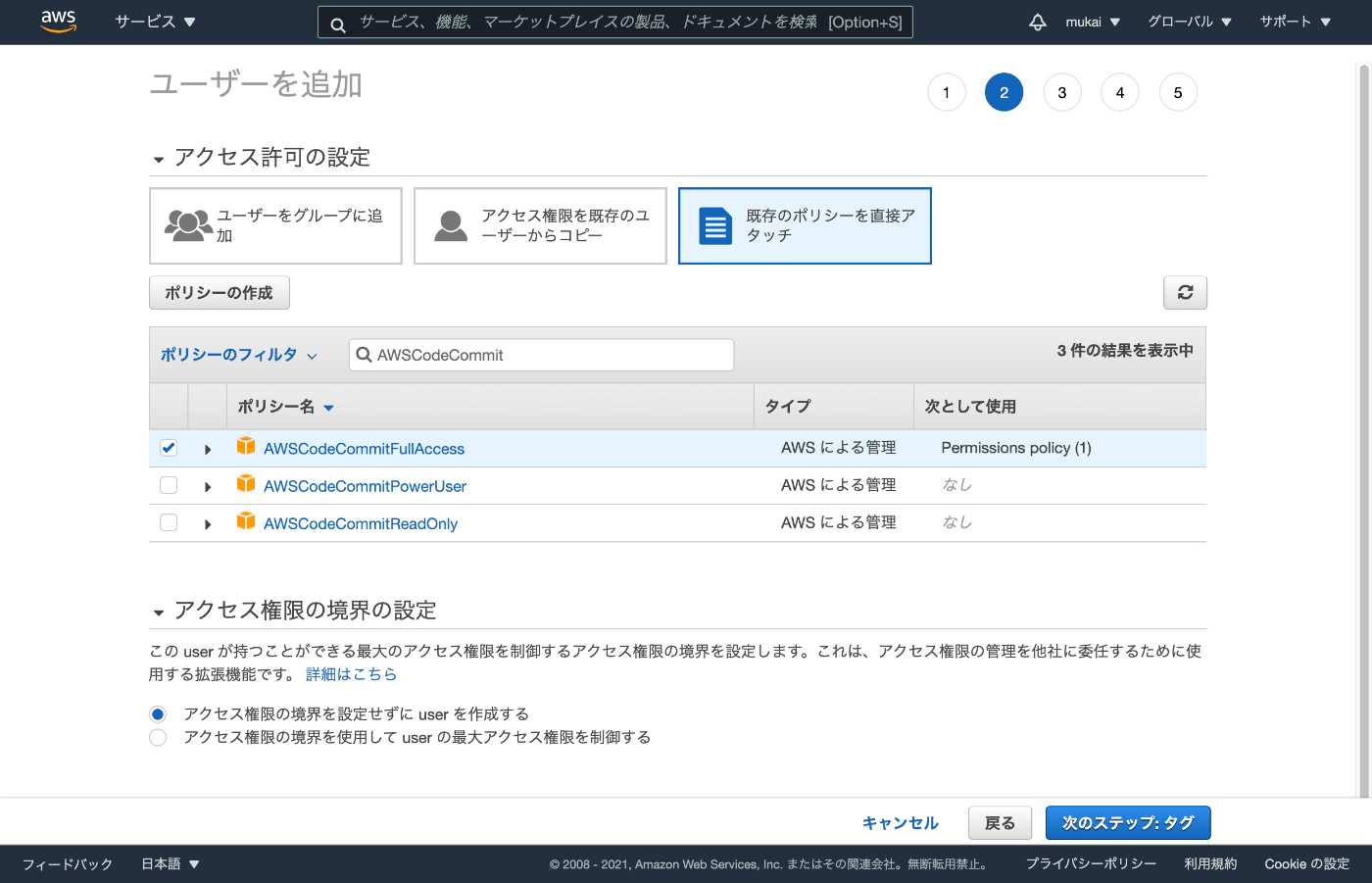Click the 3 件の結果を表示中 text
This screenshot has width=1372, height=883.
point(1125,351)
